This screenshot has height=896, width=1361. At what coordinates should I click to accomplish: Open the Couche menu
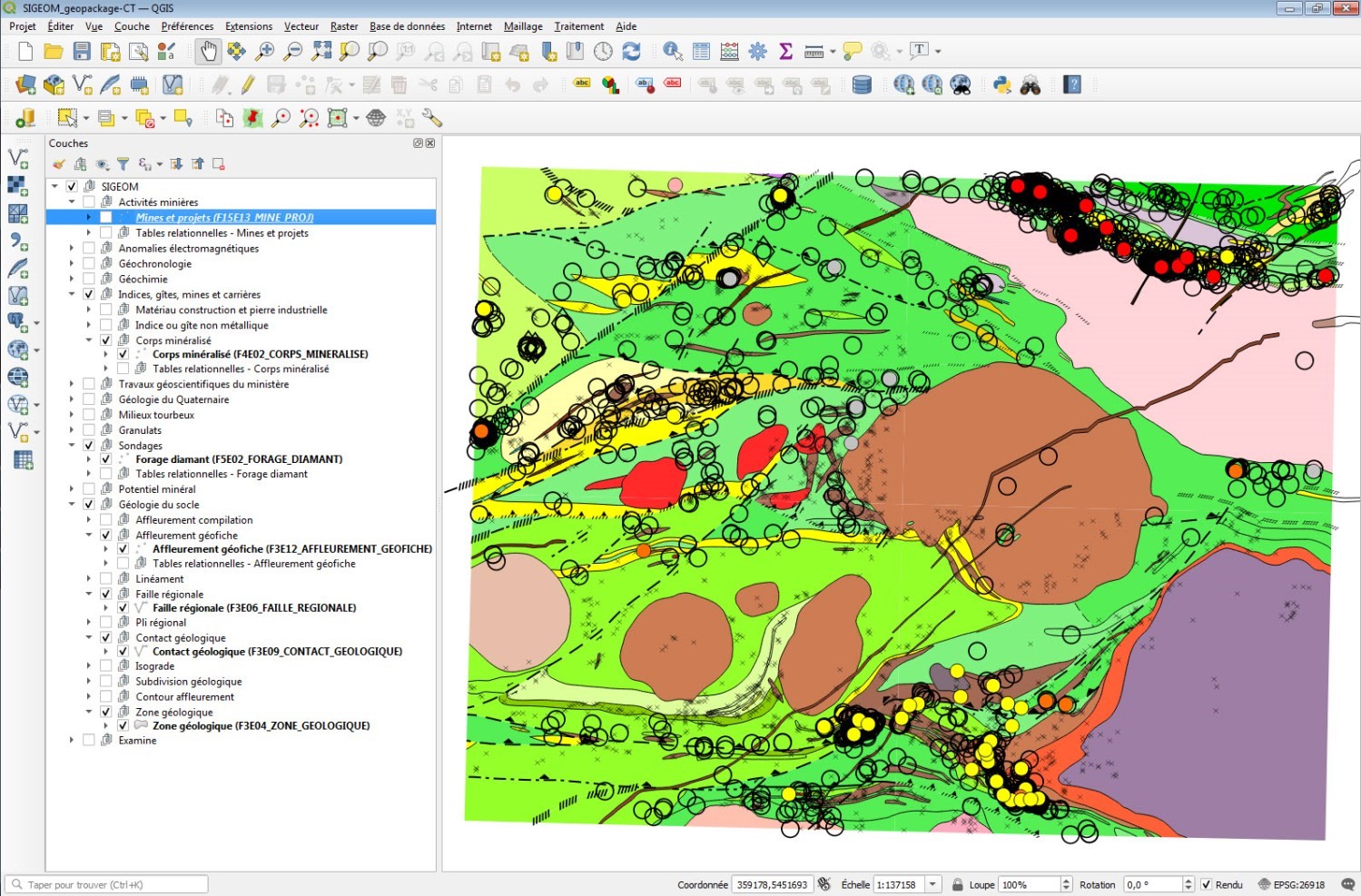[132, 26]
